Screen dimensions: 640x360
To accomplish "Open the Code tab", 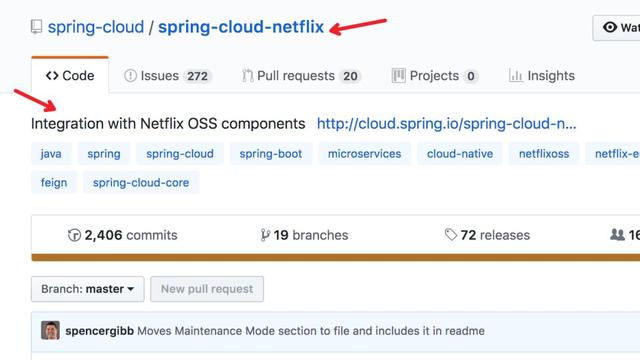I will click(70, 76).
